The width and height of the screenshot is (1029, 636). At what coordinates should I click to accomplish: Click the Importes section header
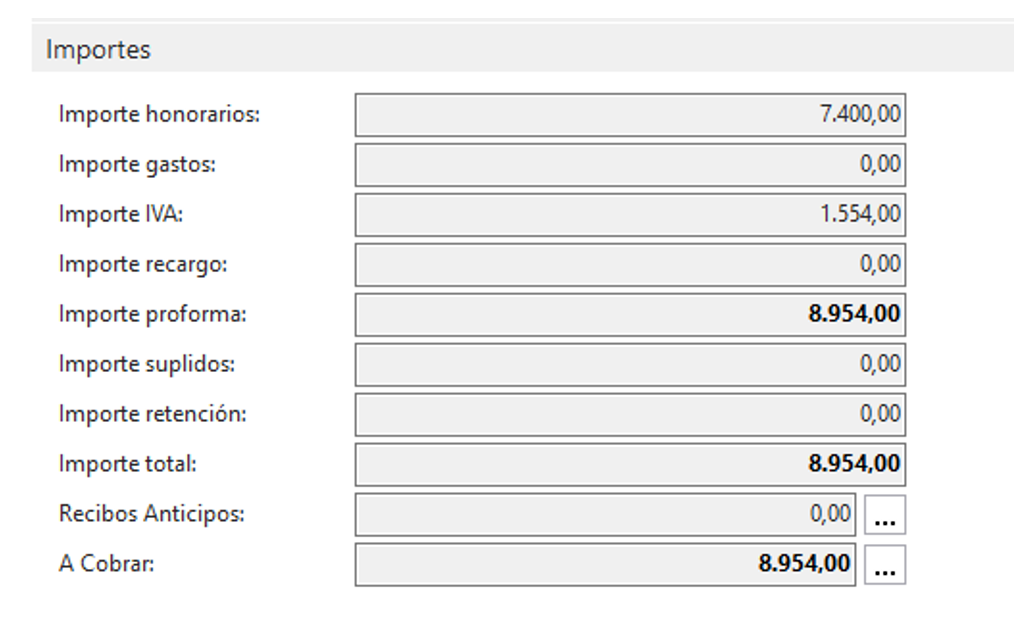click(99, 50)
